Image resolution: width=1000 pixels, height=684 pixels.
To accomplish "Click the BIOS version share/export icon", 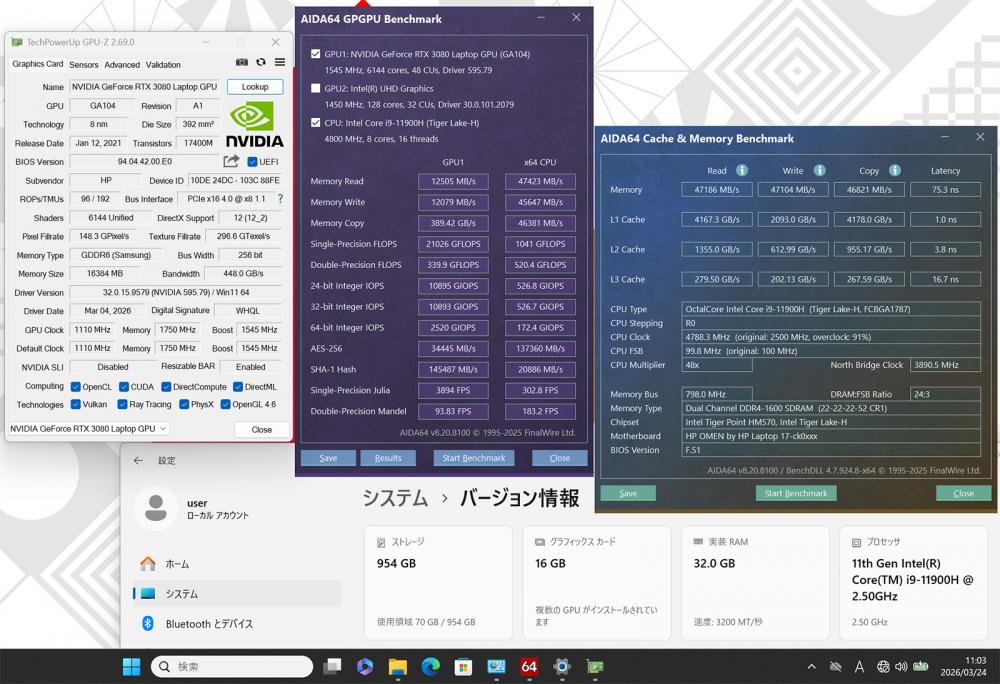I will (231, 161).
